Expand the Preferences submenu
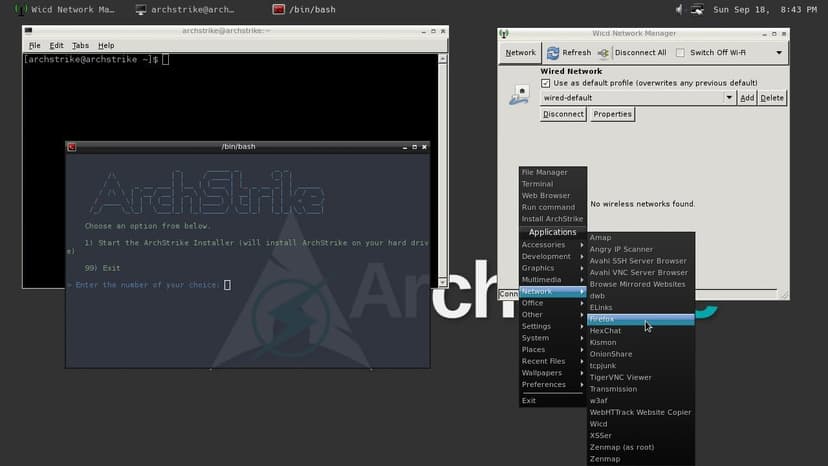Image resolution: width=828 pixels, height=466 pixels. [553, 384]
